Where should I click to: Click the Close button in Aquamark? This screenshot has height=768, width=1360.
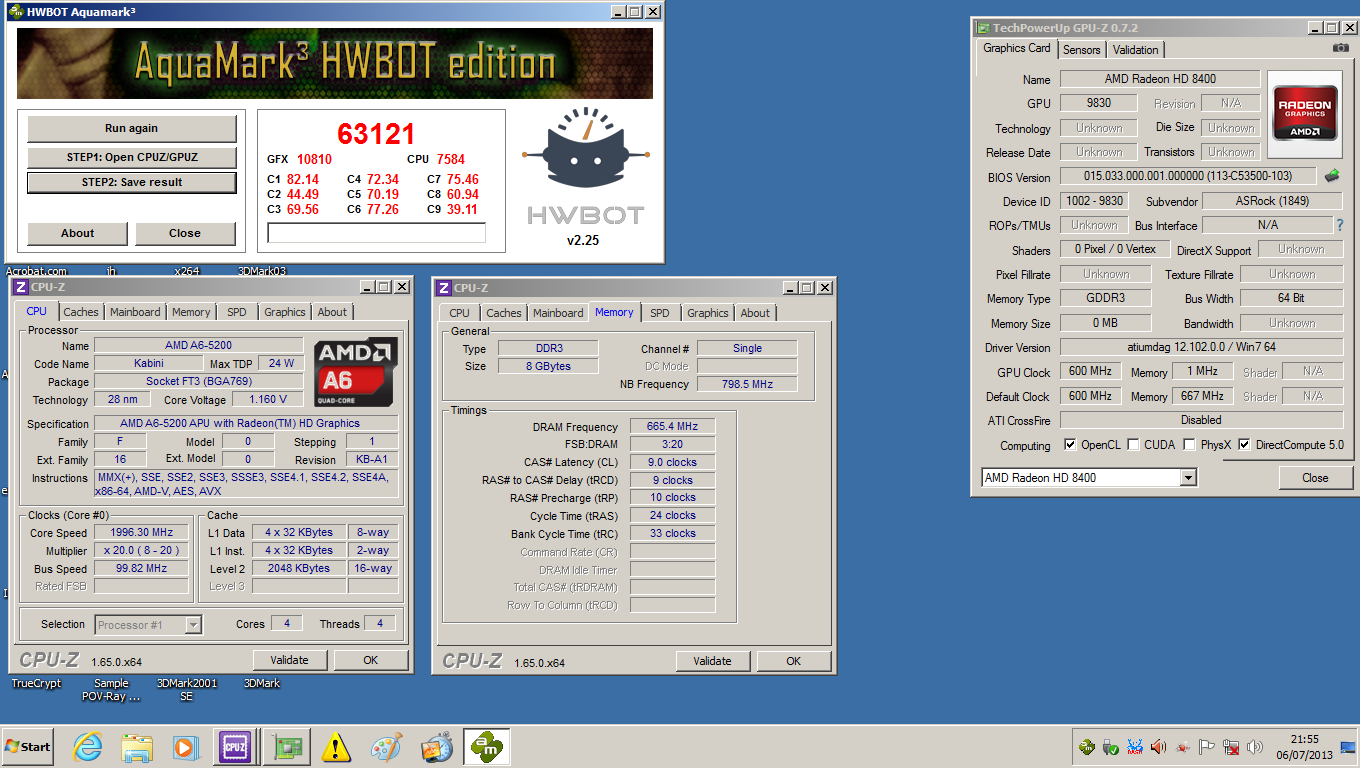pyautogui.click(x=184, y=233)
